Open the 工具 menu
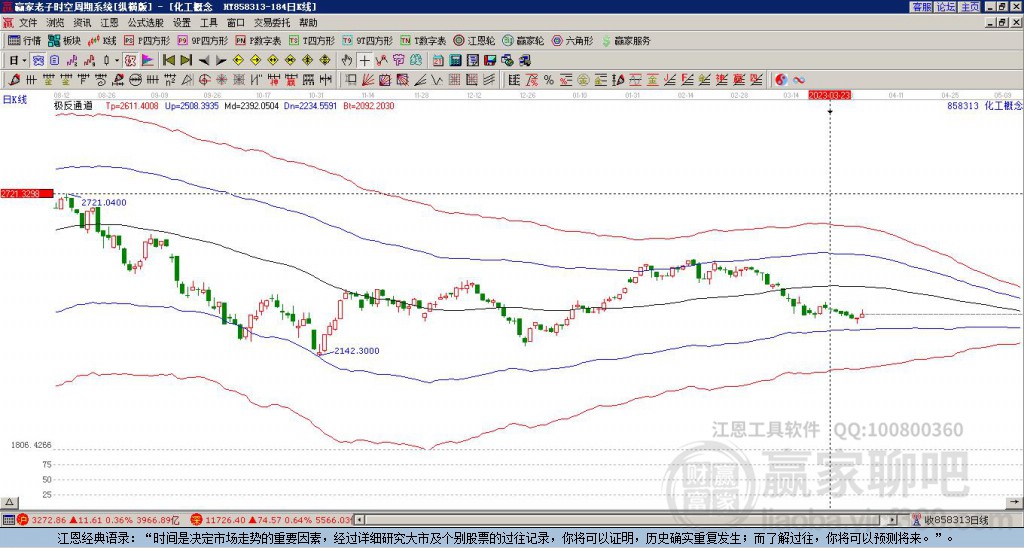This screenshot has width=1024, height=548. (209, 23)
